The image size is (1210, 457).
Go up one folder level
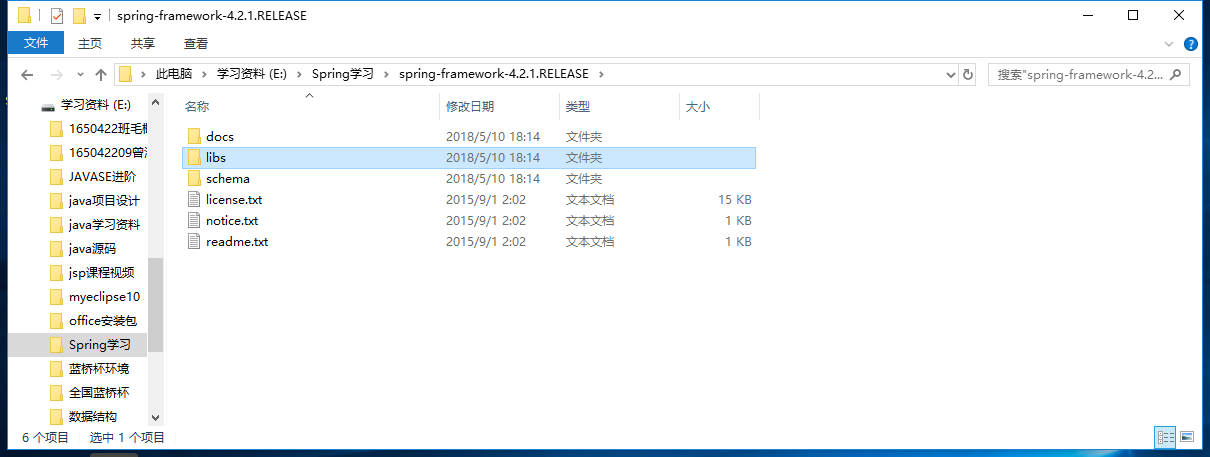101,75
